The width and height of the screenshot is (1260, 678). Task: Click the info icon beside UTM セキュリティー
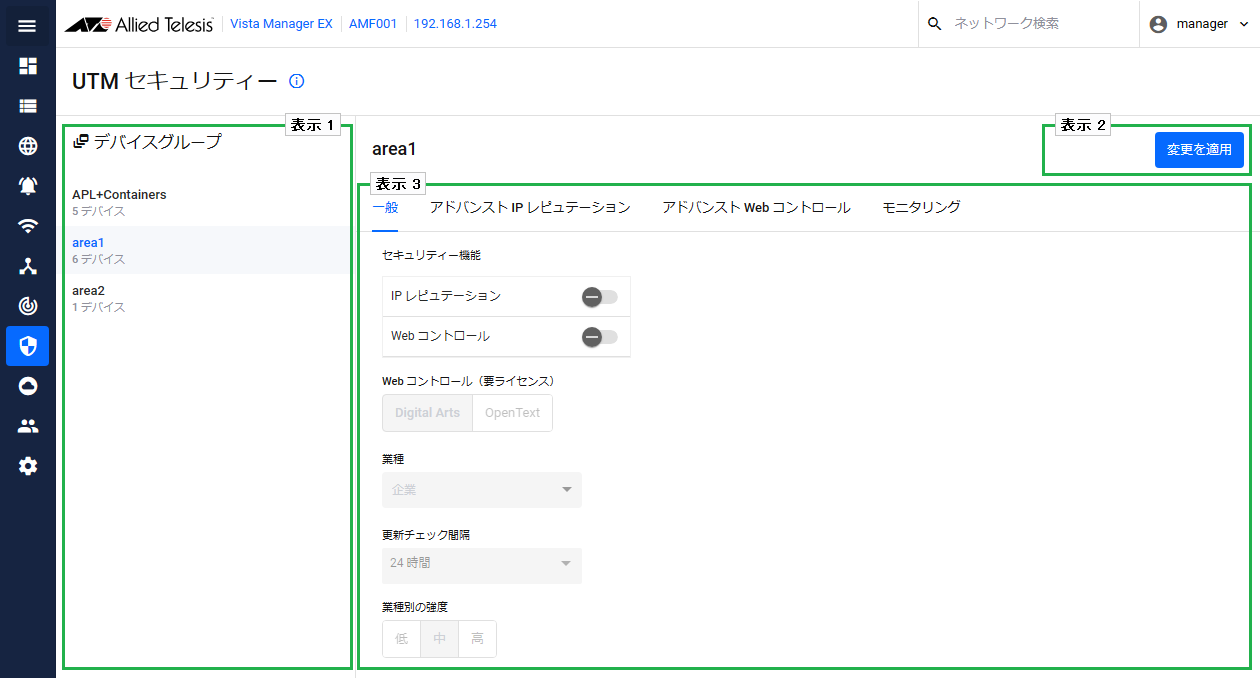pyautogui.click(x=296, y=82)
